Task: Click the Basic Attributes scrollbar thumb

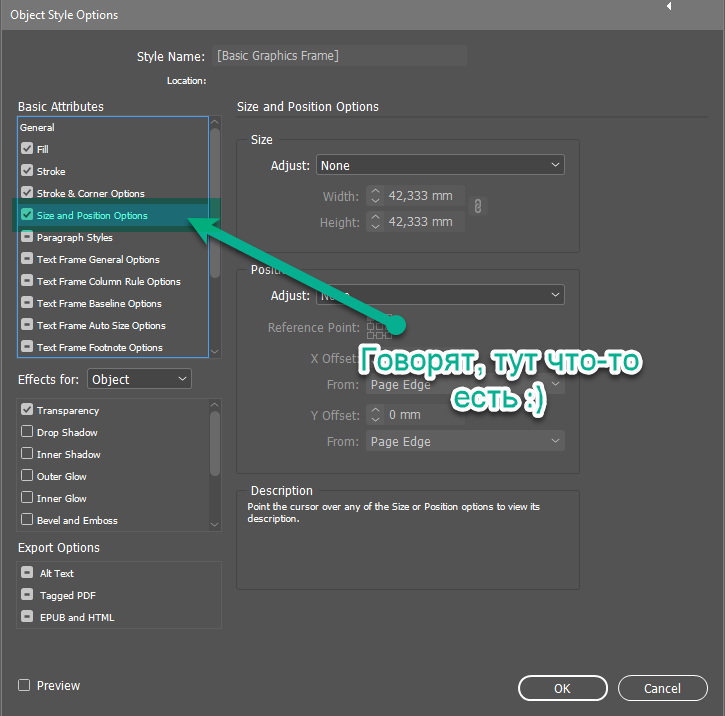Action: coord(215,202)
